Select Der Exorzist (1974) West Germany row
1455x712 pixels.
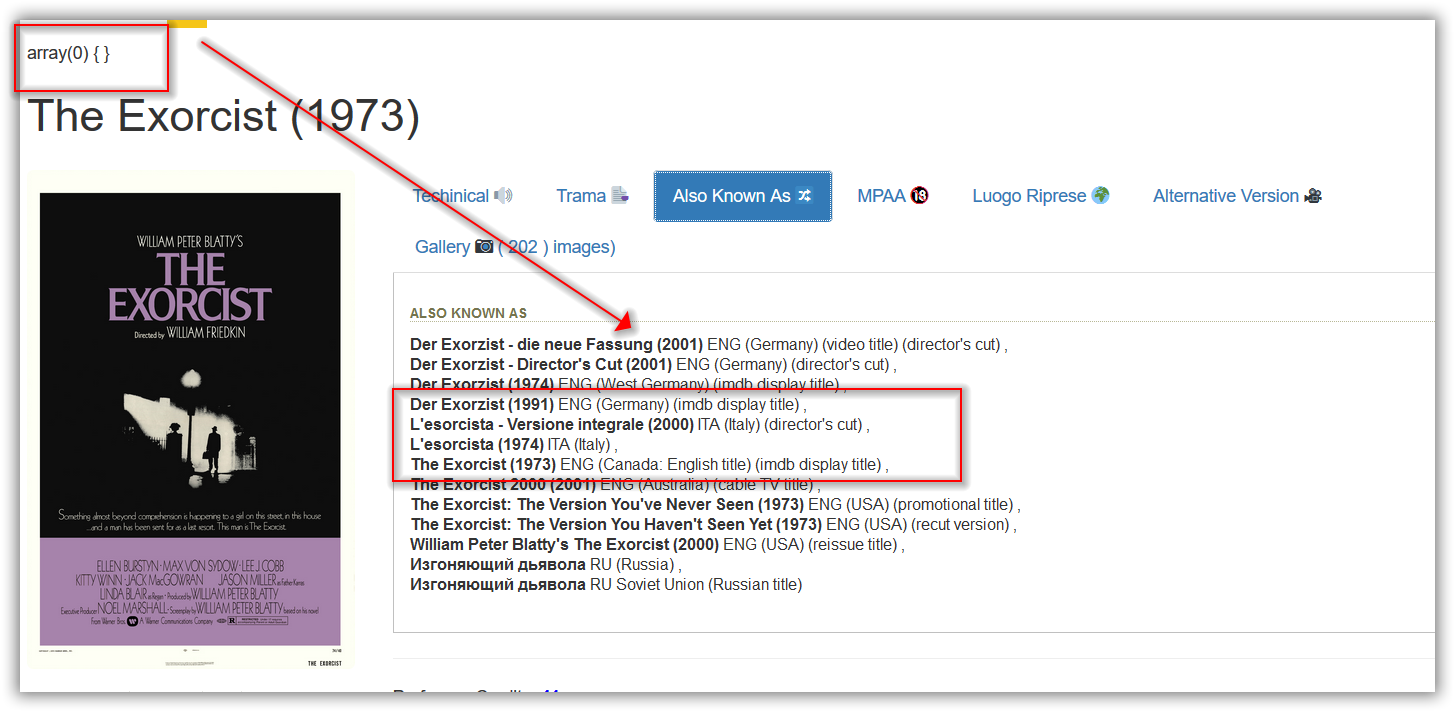click(x=628, y=384)
